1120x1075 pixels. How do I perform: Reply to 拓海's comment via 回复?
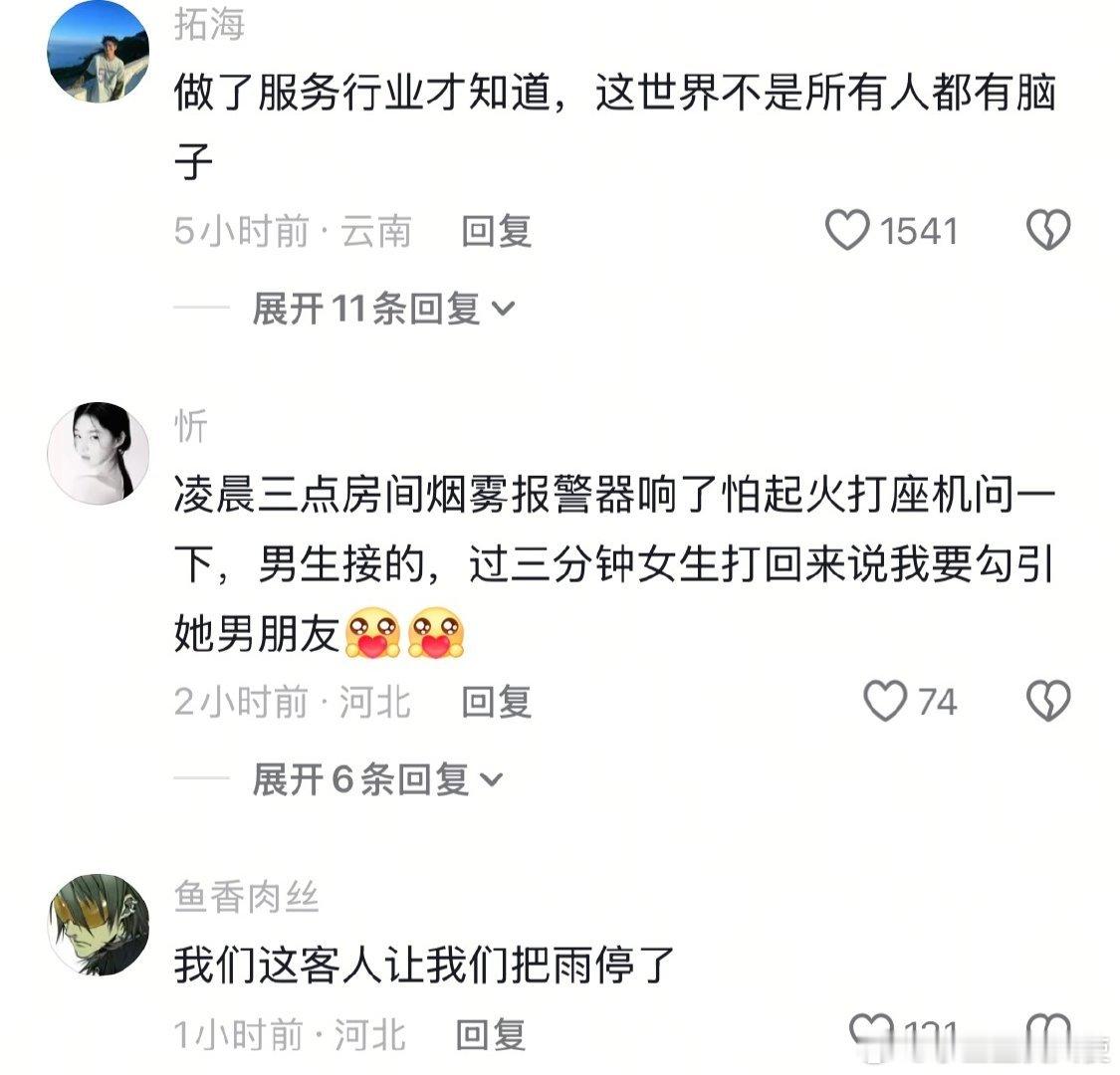pos(496,231)
